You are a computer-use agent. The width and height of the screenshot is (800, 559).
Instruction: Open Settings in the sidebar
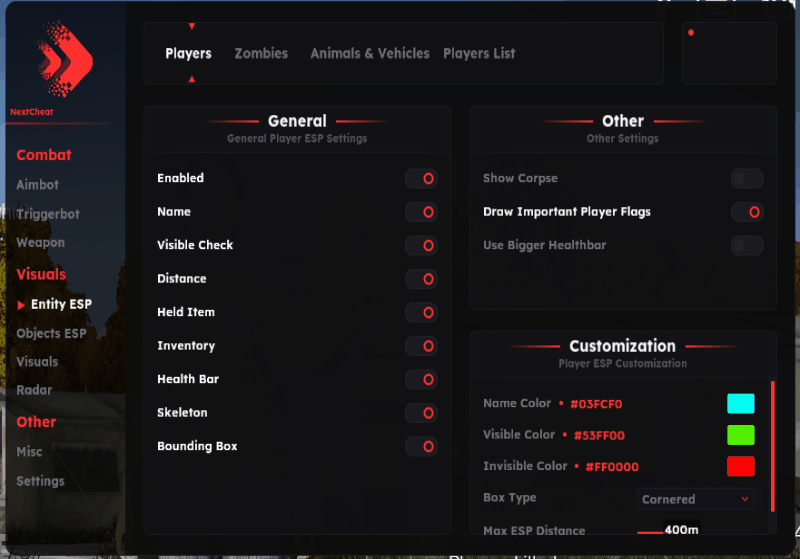[x=40, y=481]
